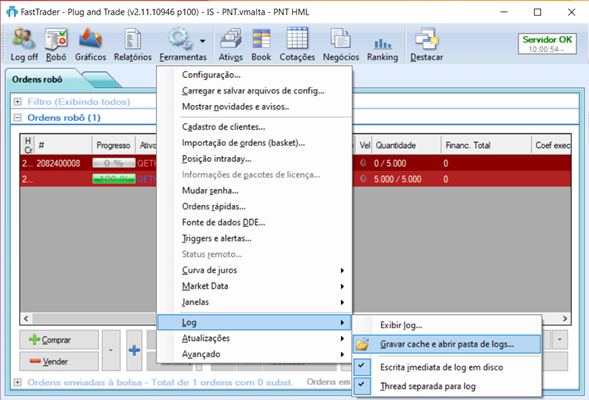Select the Log menu entry

click(254, 322)
